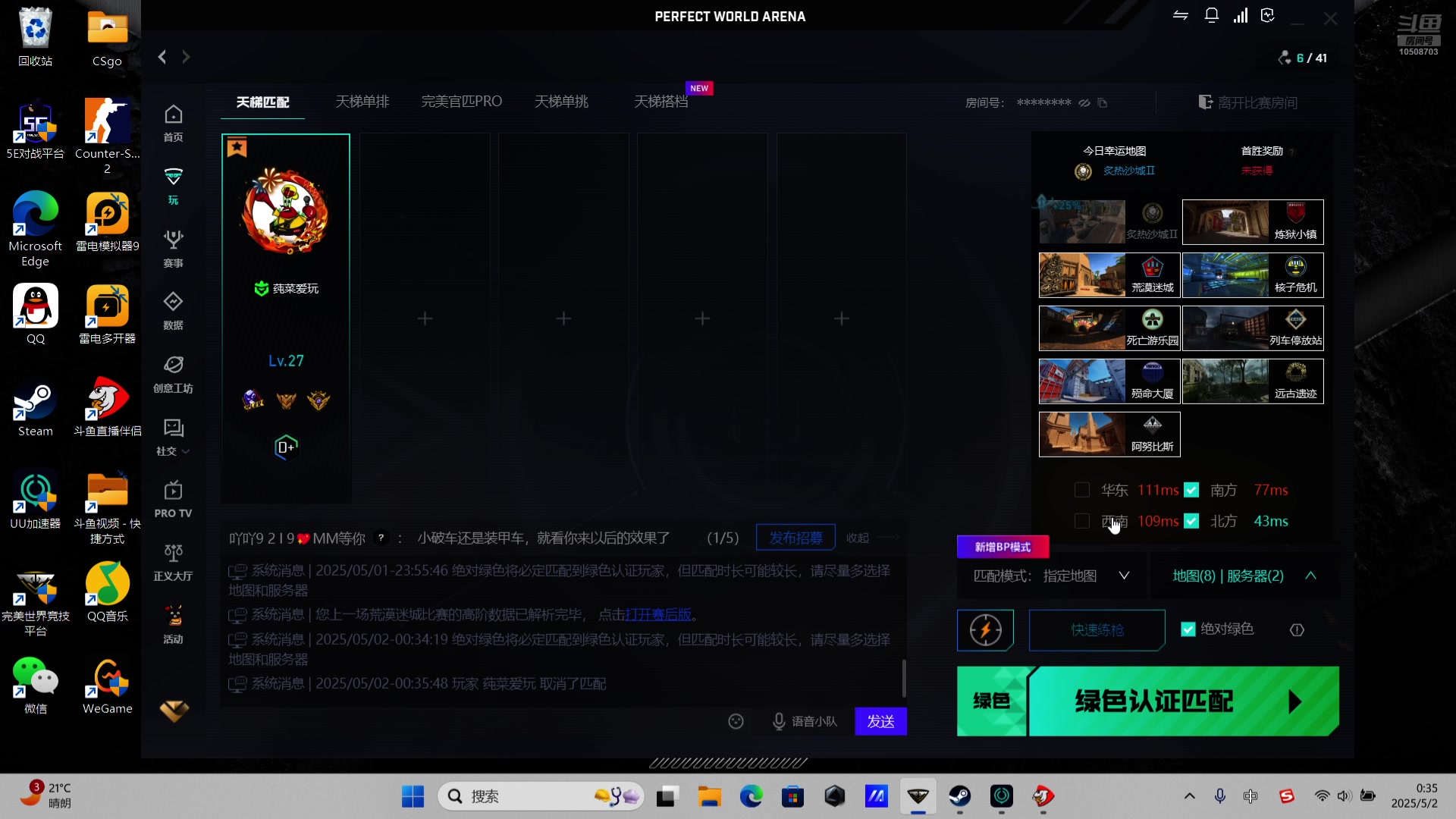Click the Windows Start button
This screenshot has height=819, width=1456.
pos(413,796)
